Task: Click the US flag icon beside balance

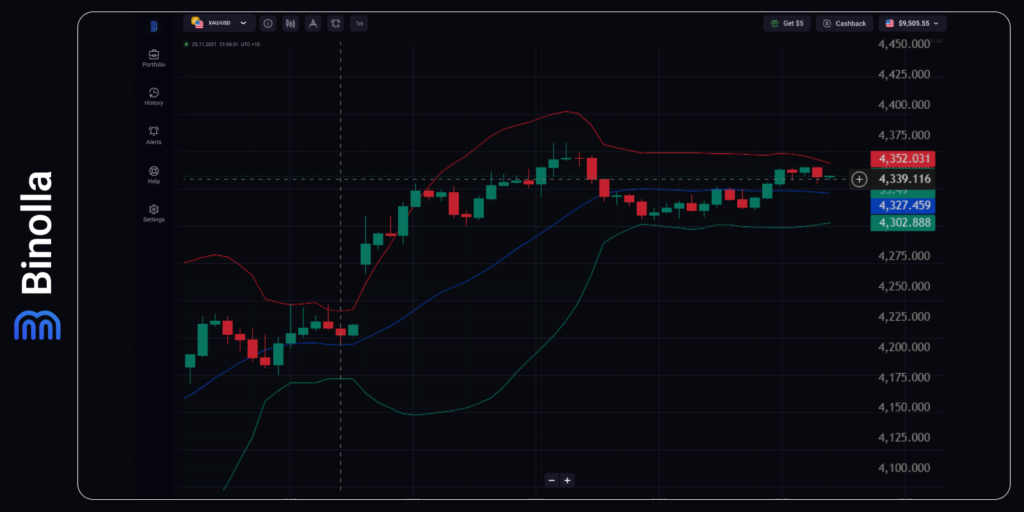Action: tap(889, 24)
